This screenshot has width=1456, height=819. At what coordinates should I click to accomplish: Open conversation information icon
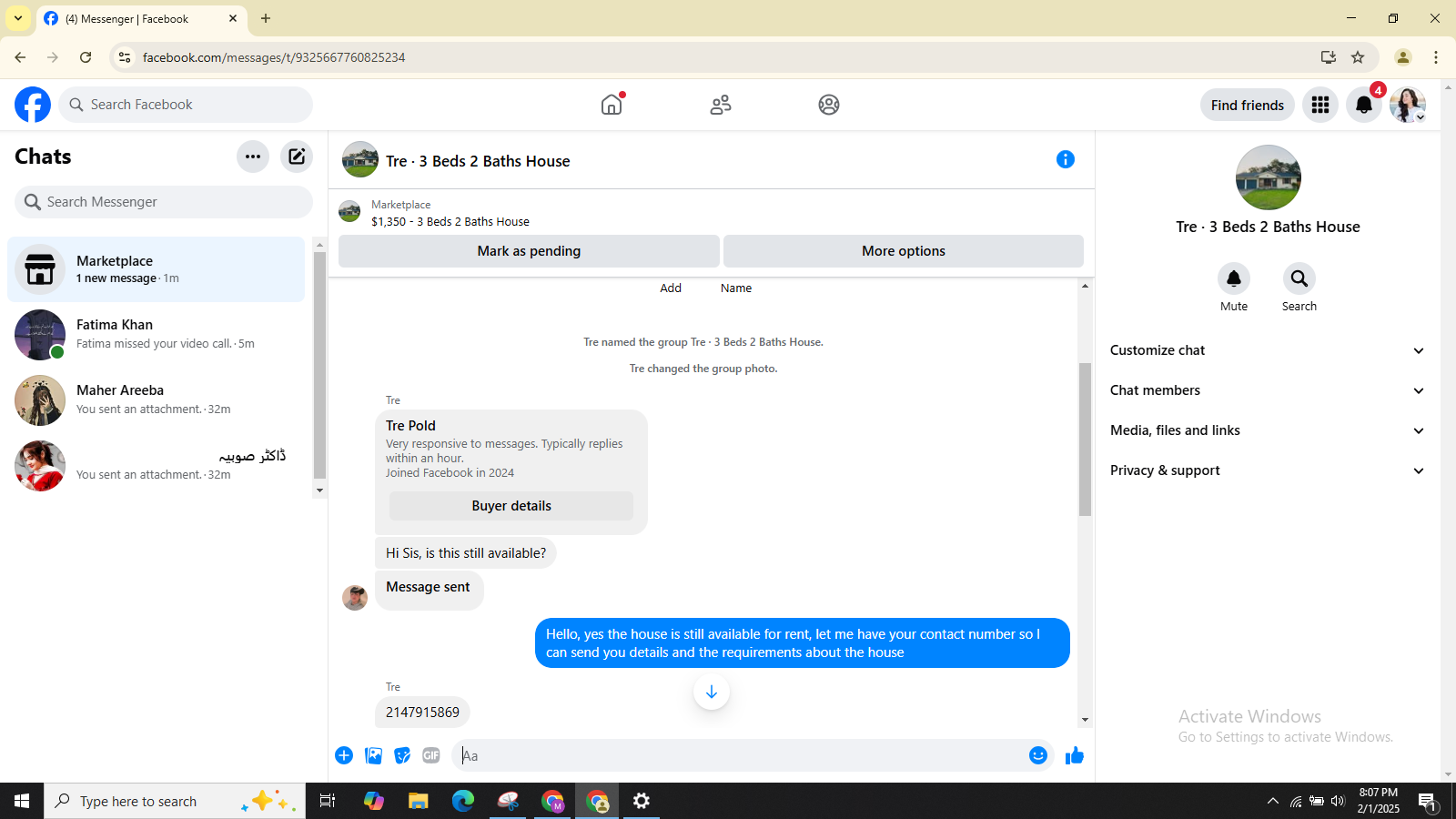(1066, 159)
